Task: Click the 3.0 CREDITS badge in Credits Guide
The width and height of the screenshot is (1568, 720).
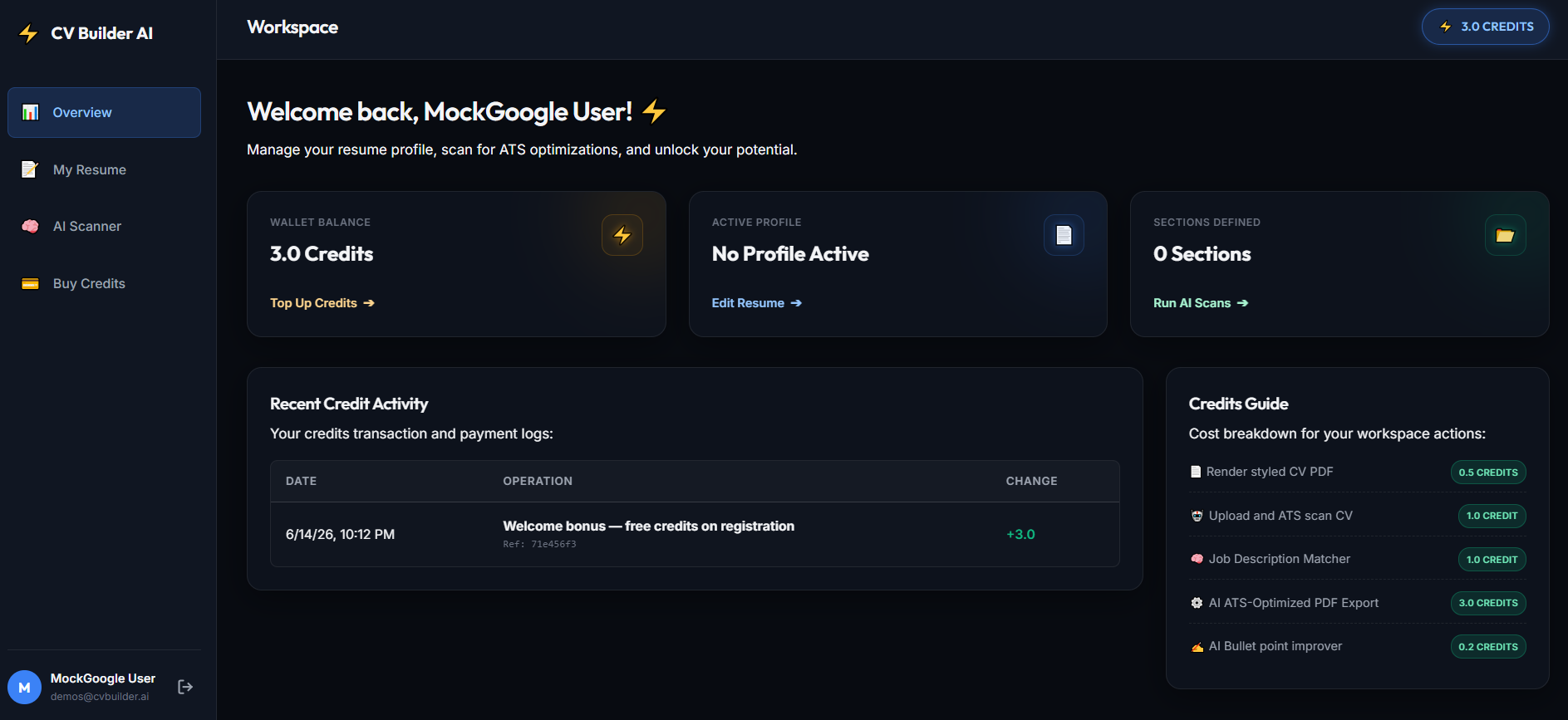Action: [x=1487, y=603]
